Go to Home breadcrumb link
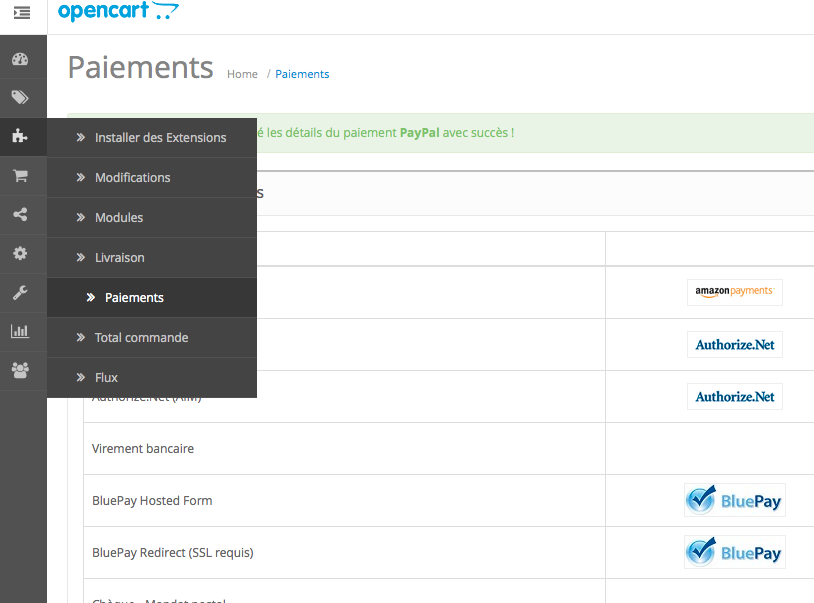The width and height of the screenshot is (814, 603). 242,74
